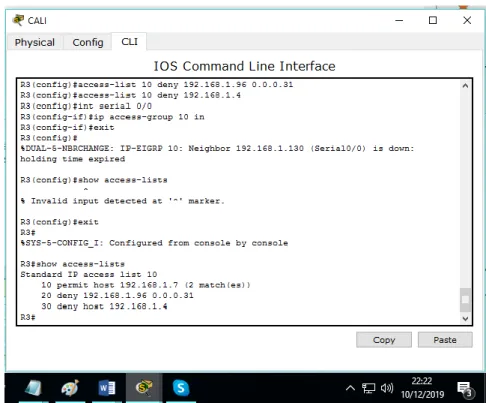486x403 pixels.
Task: Click the '%DUAL-5-NBRCHANGE' EIGRP message
Action: (x=217, y=148)
